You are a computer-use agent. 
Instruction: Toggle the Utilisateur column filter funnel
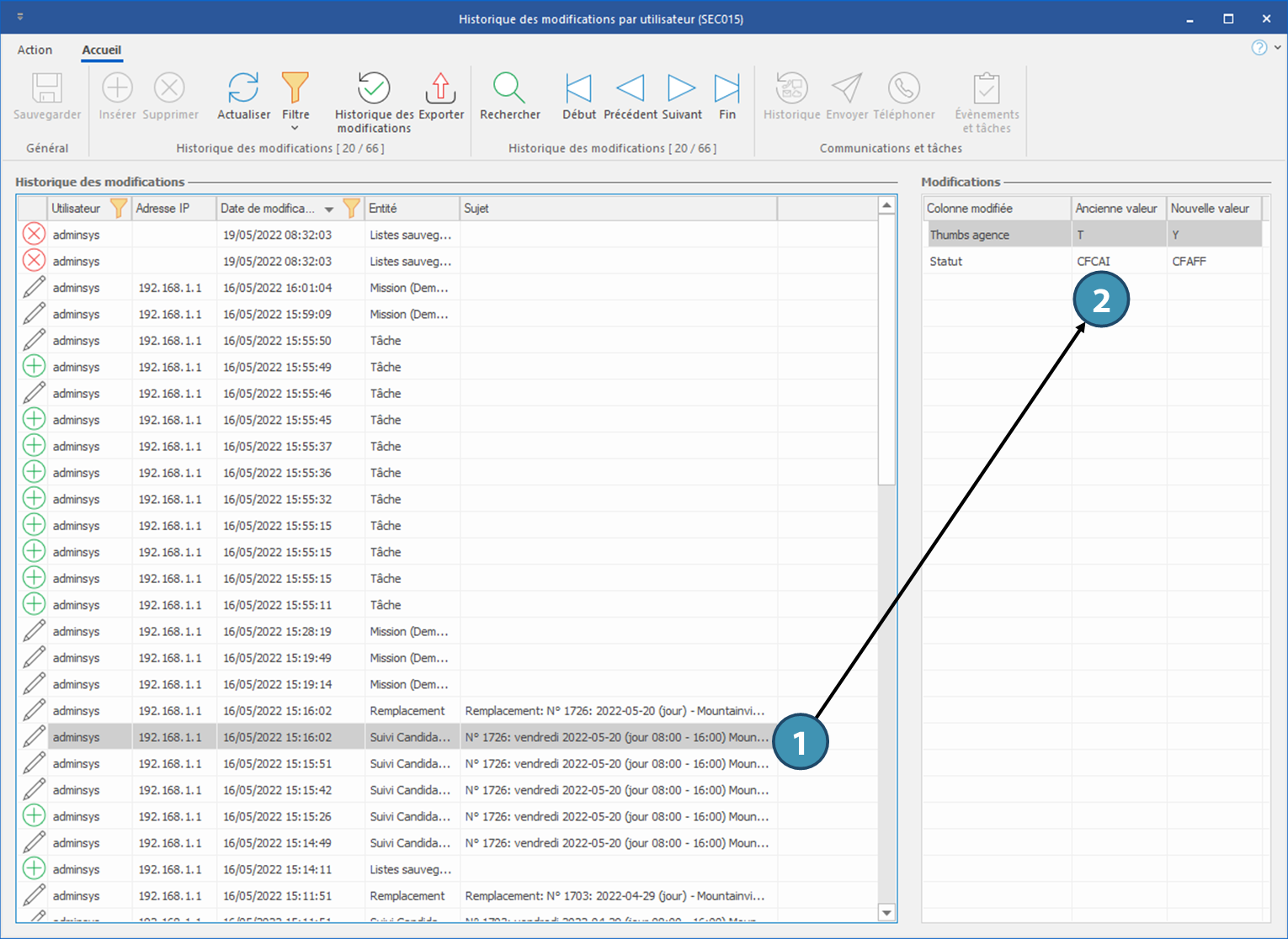(x=119, y=208)
